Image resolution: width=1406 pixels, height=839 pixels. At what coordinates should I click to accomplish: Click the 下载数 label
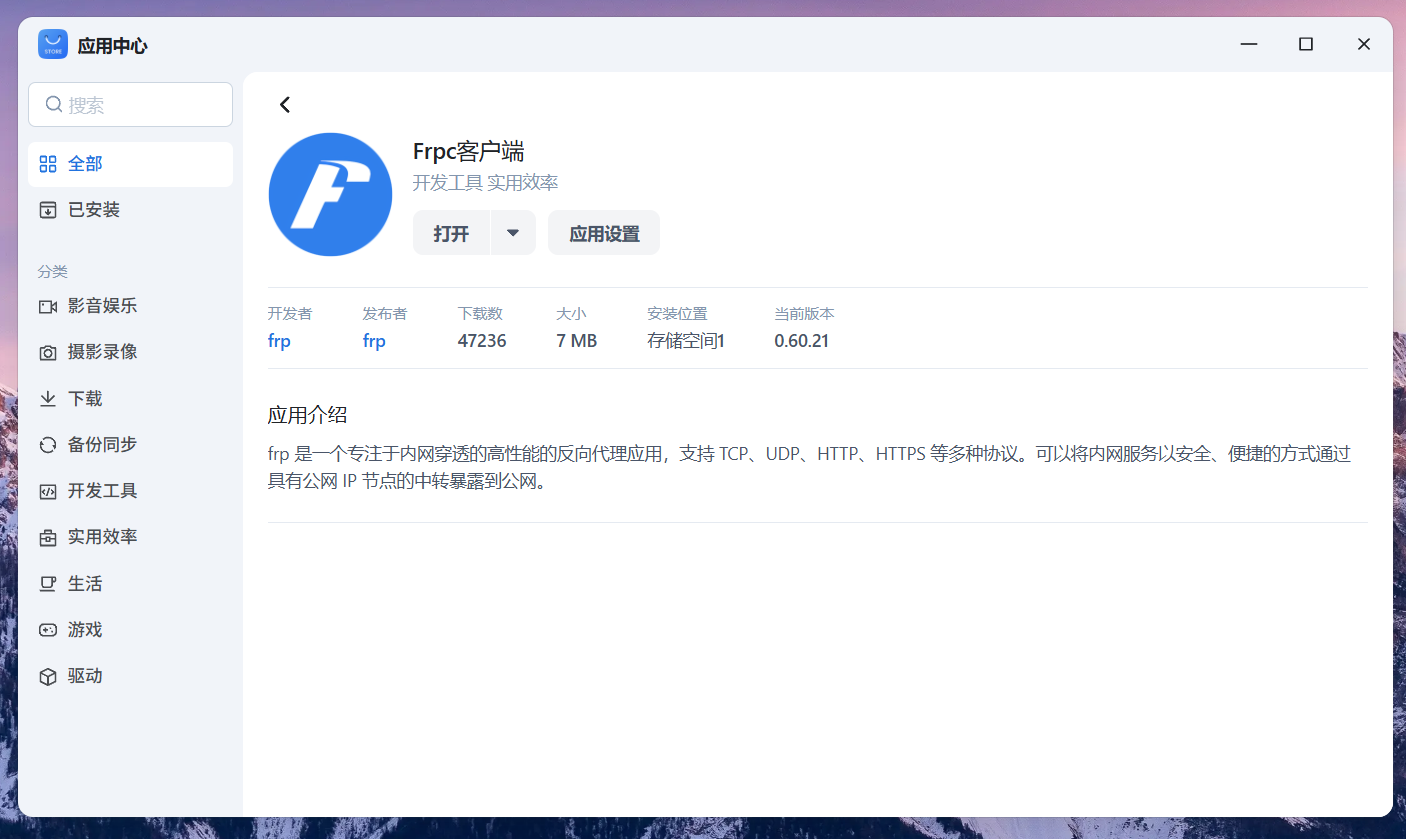(x=480, y=314)
